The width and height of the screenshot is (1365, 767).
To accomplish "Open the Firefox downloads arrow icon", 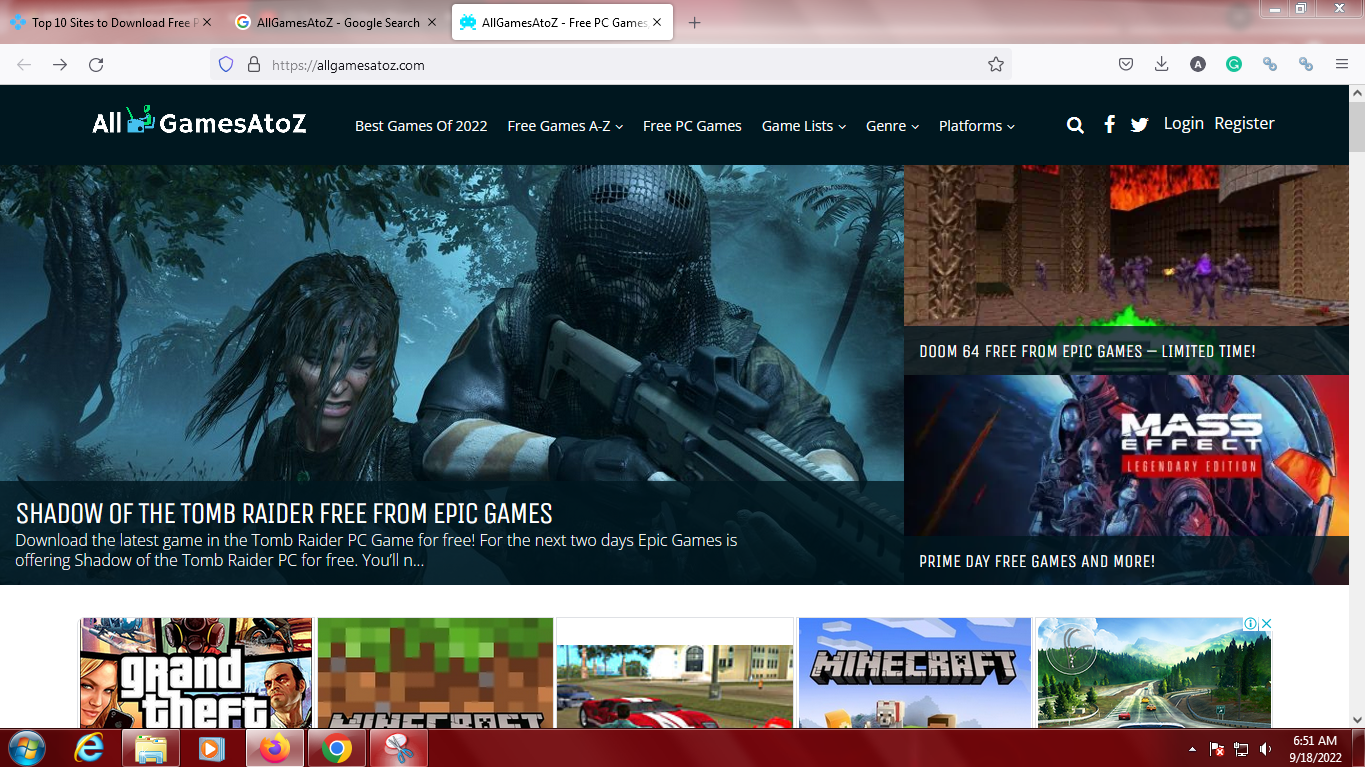I will point(1161,64).
